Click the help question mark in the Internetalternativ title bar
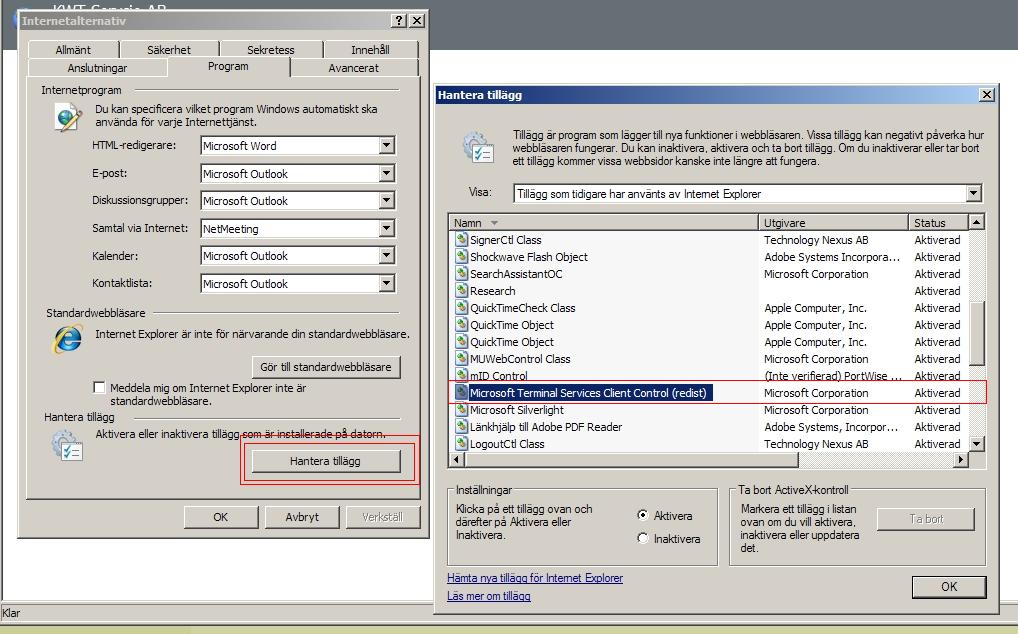The width and height of the screenshot is (1018, 634). 399,21
